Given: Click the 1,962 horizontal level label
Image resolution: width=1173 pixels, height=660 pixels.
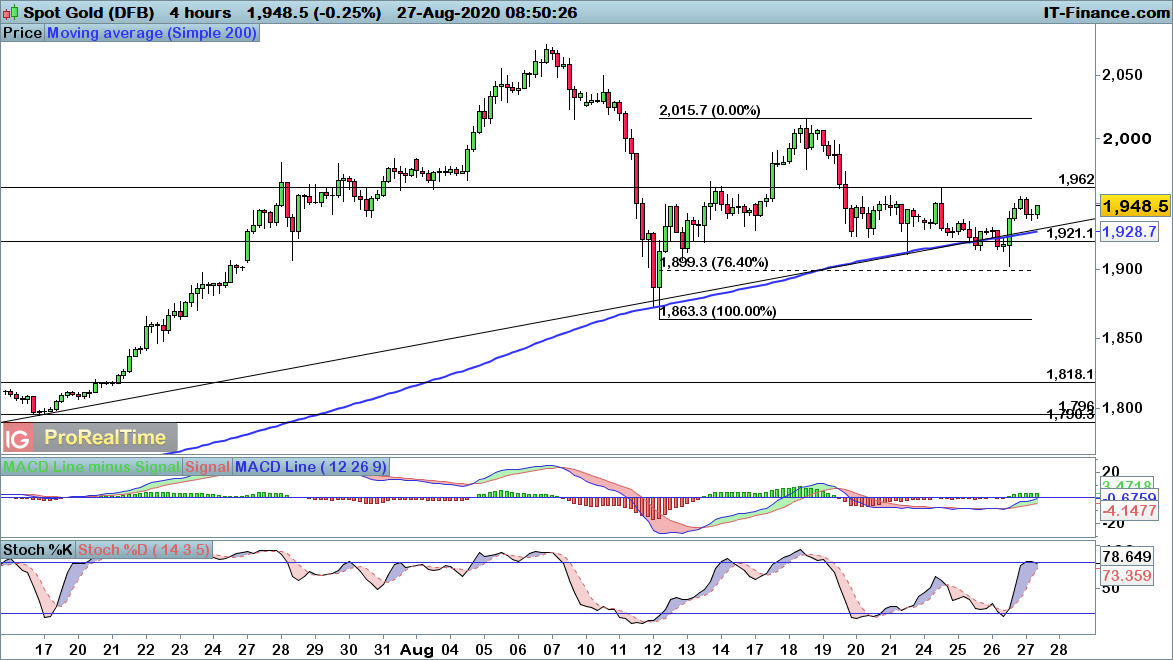Looking at the screenshot, I should coord(1076,179).
